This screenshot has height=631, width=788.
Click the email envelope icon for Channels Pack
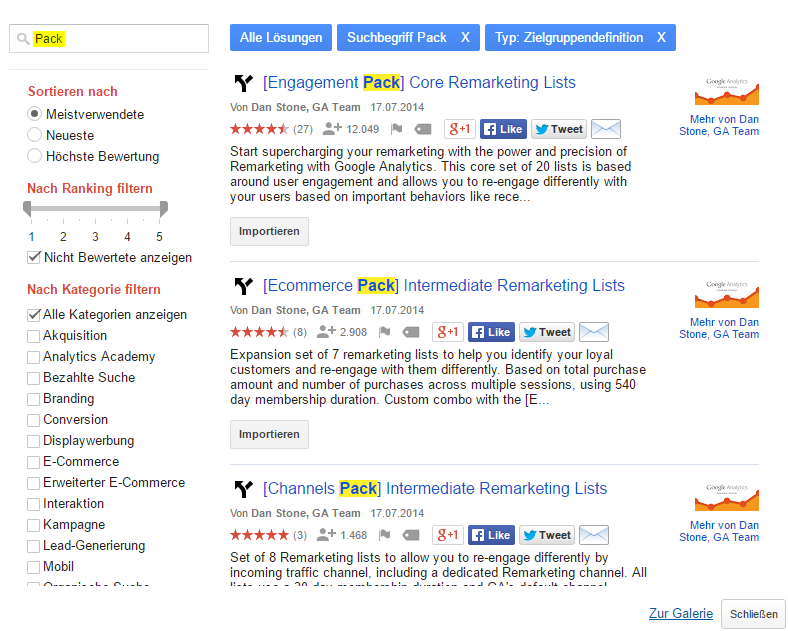pos(594,535)
